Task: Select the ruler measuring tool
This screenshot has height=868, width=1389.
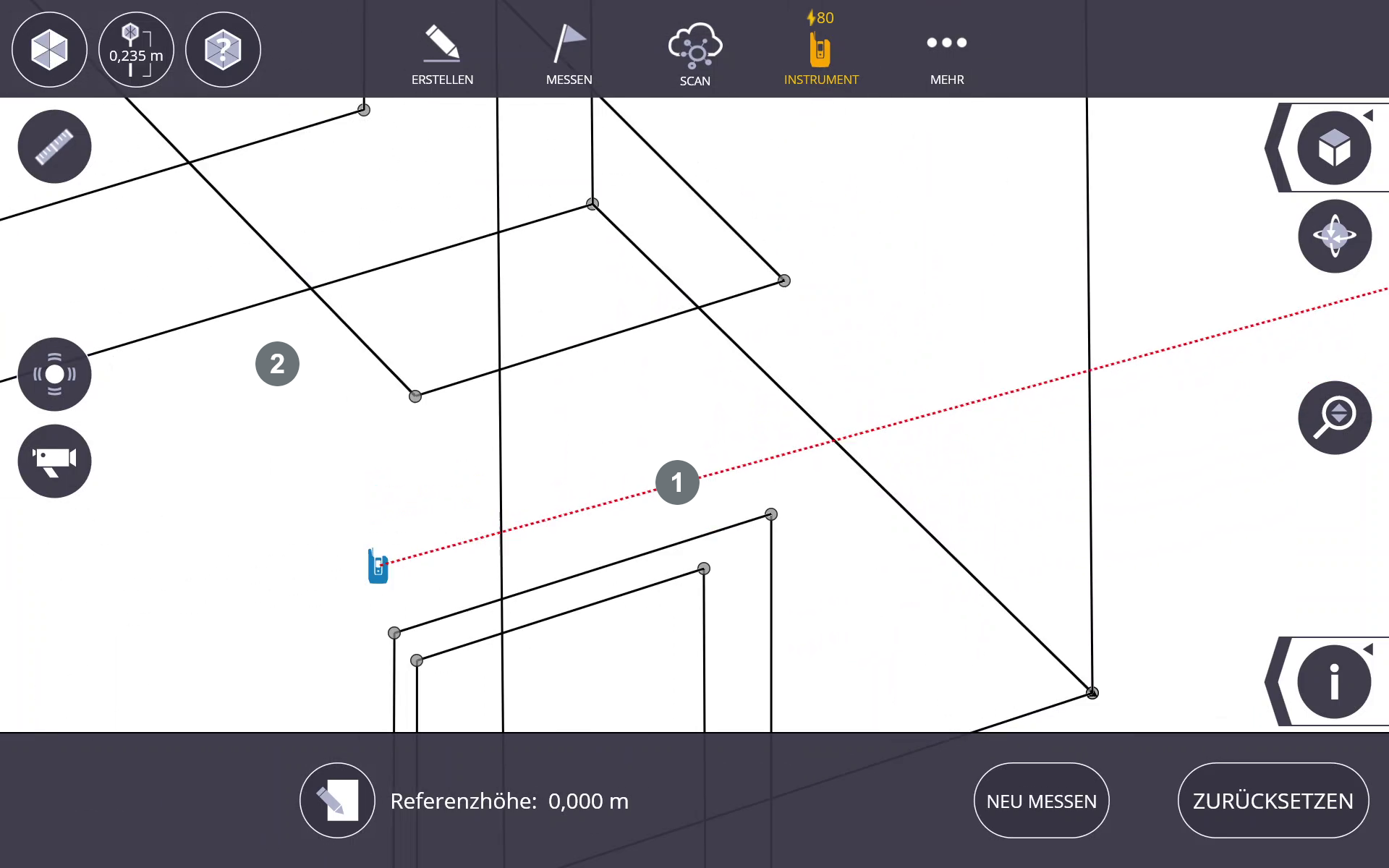Action: pyautogui.click(x=54, y=147)
